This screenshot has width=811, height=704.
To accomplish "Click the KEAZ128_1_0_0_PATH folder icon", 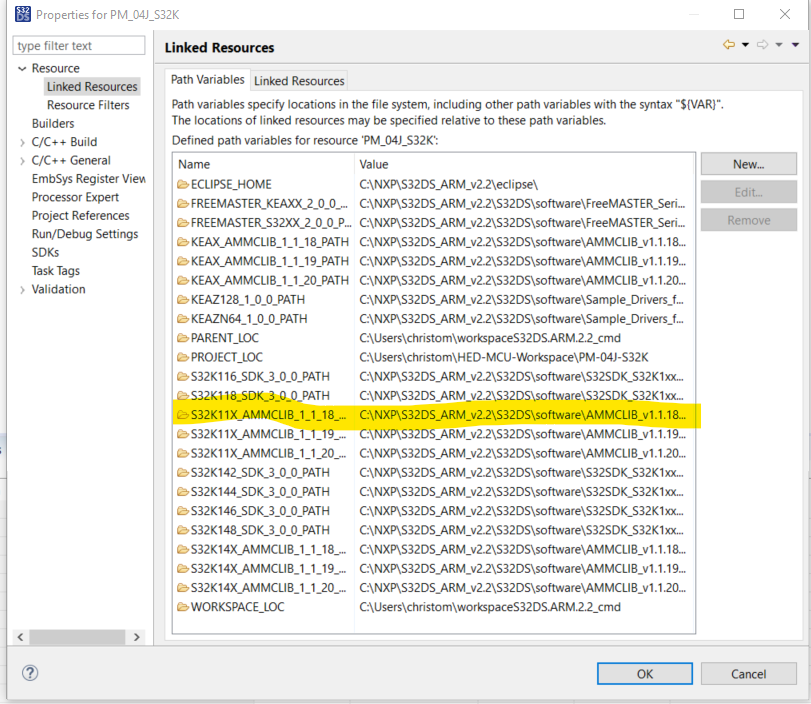I will [183, 299].
